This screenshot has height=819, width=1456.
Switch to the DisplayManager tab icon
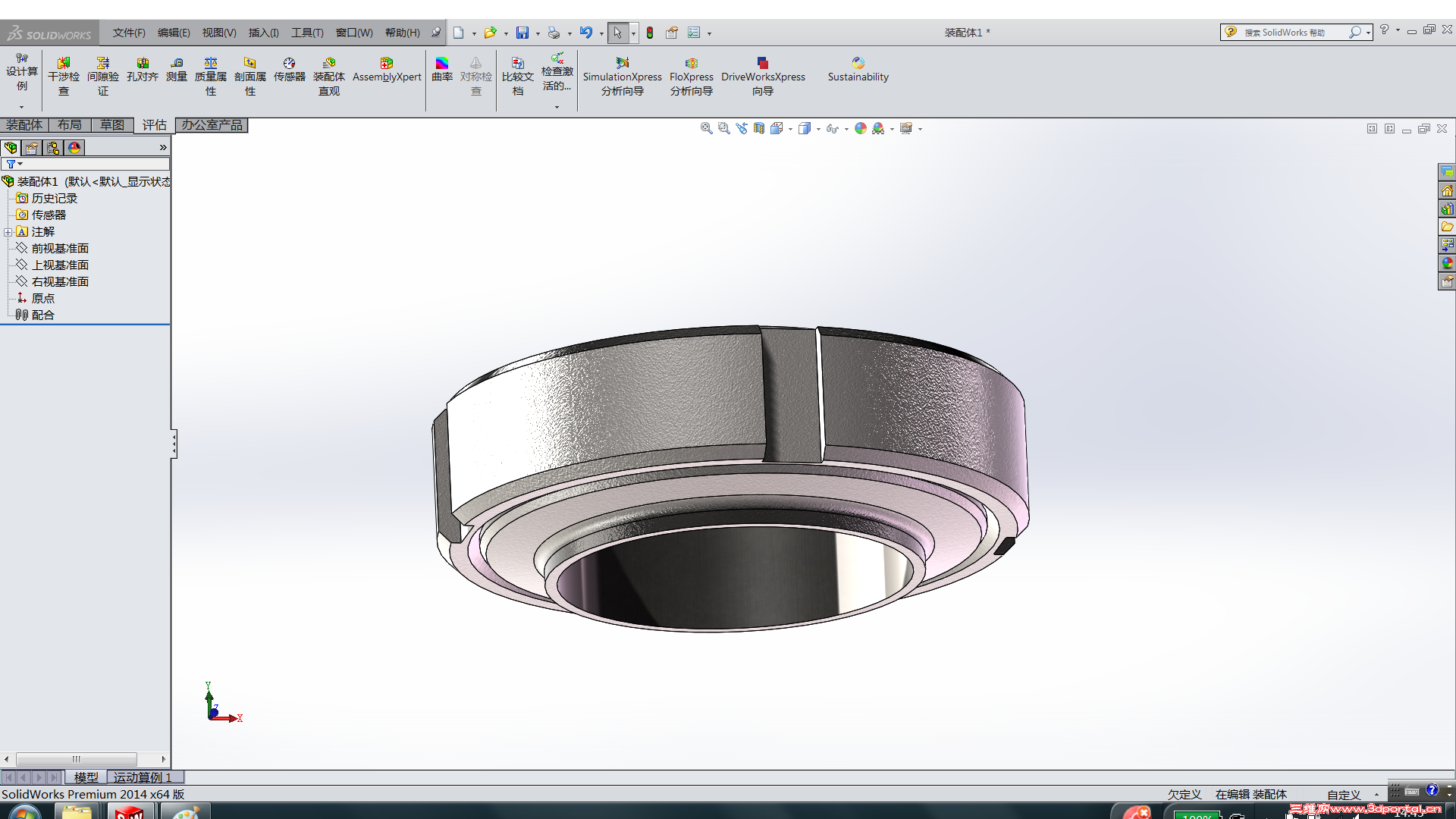pyautogui.click(x=74, y=148)
